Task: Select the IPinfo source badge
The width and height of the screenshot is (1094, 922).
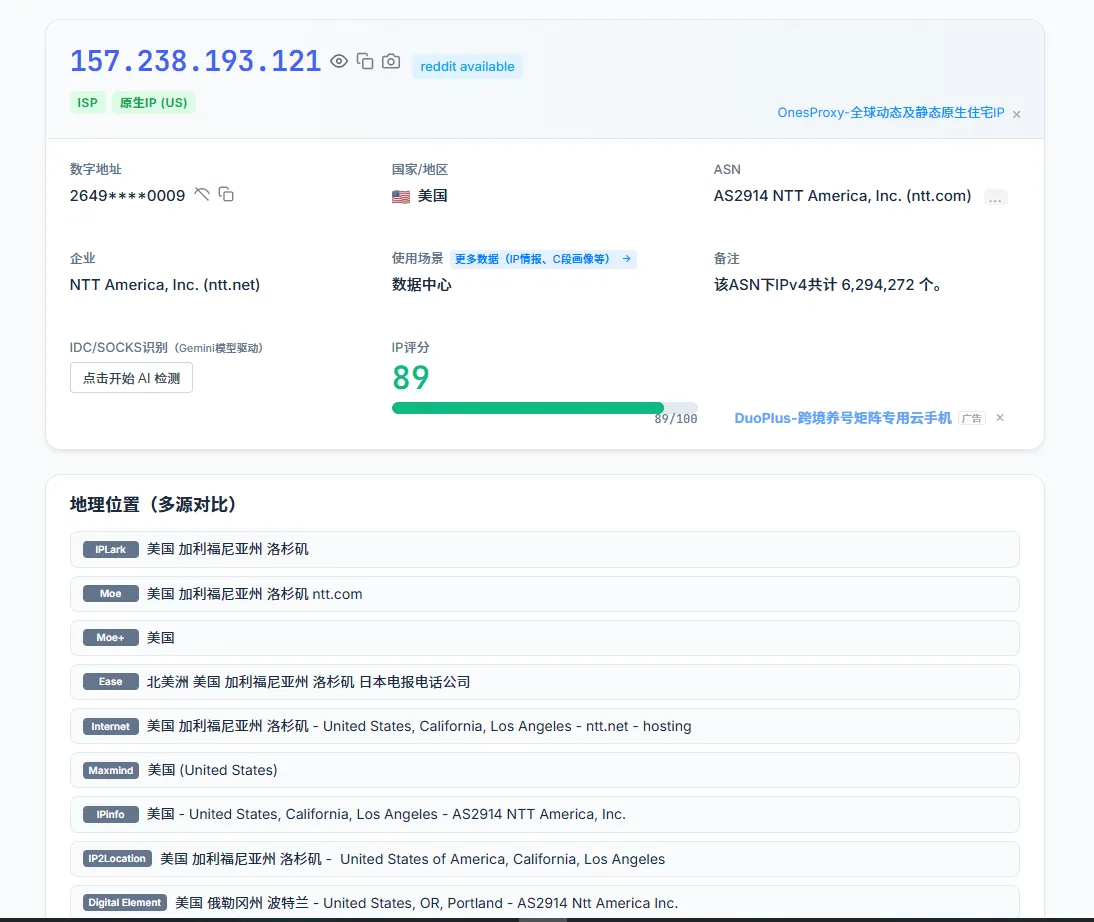Action: click(x=110, y=814)
